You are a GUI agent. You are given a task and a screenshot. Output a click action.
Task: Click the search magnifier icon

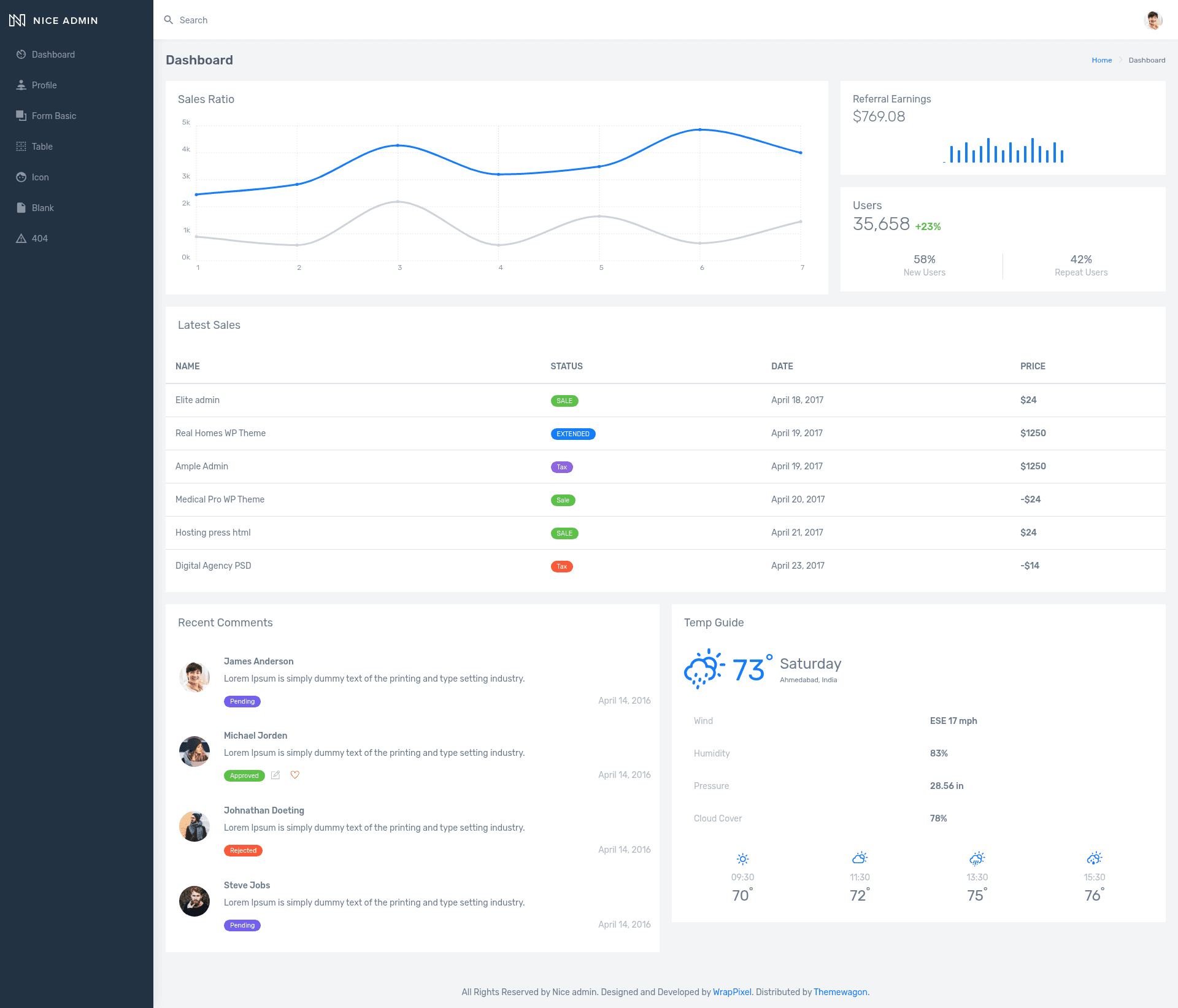(169, 20)
